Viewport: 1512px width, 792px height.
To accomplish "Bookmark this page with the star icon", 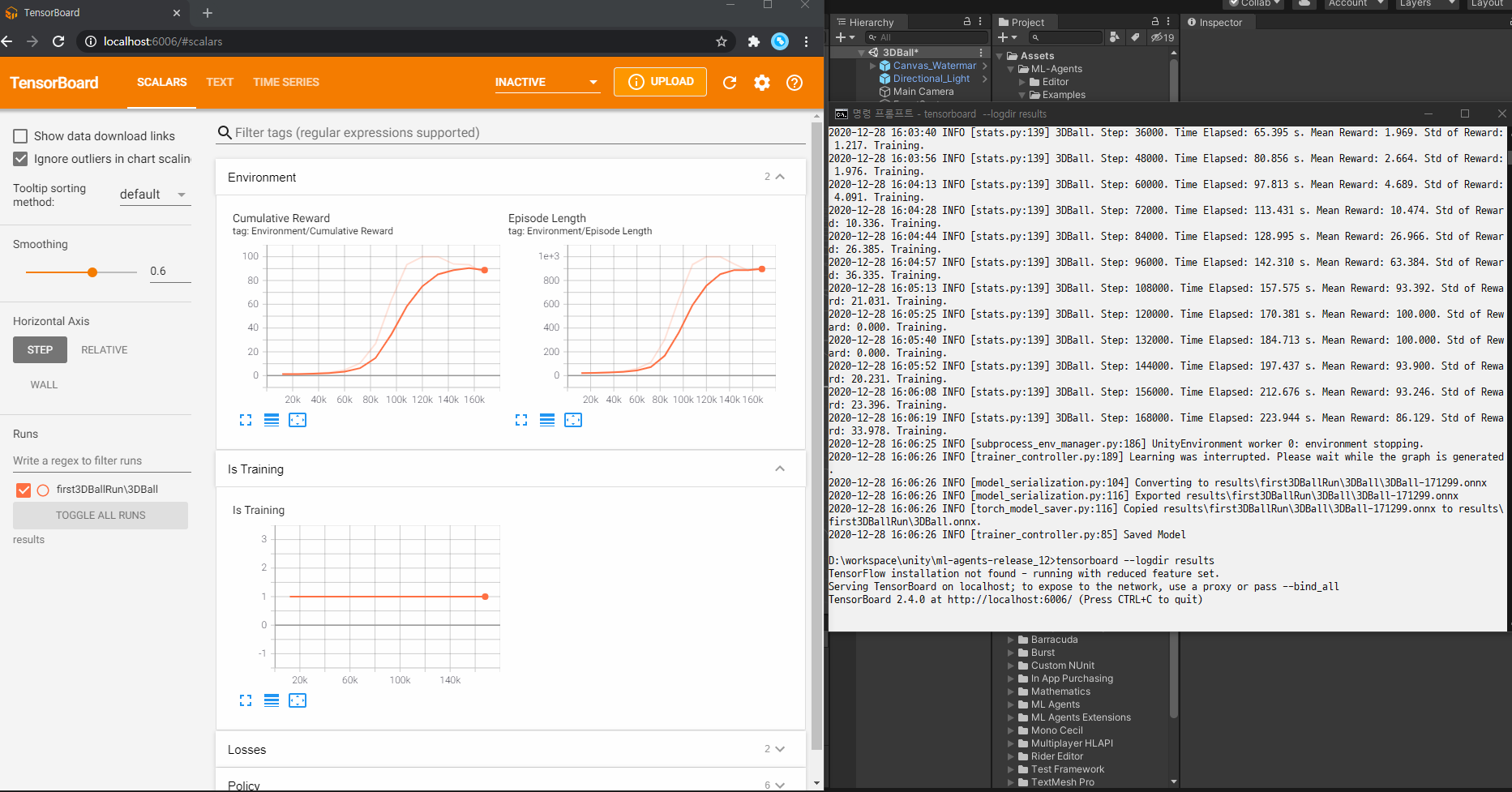I will (x=721, y=41).
